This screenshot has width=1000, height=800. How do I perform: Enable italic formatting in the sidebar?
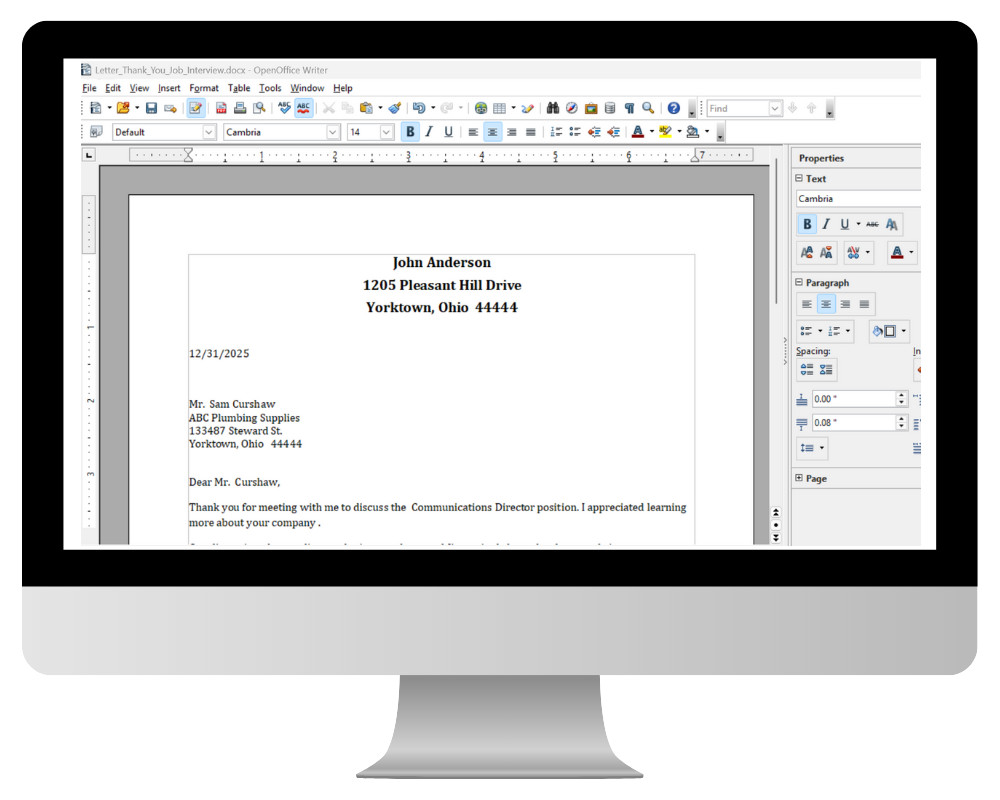click(x=826, y=223)
